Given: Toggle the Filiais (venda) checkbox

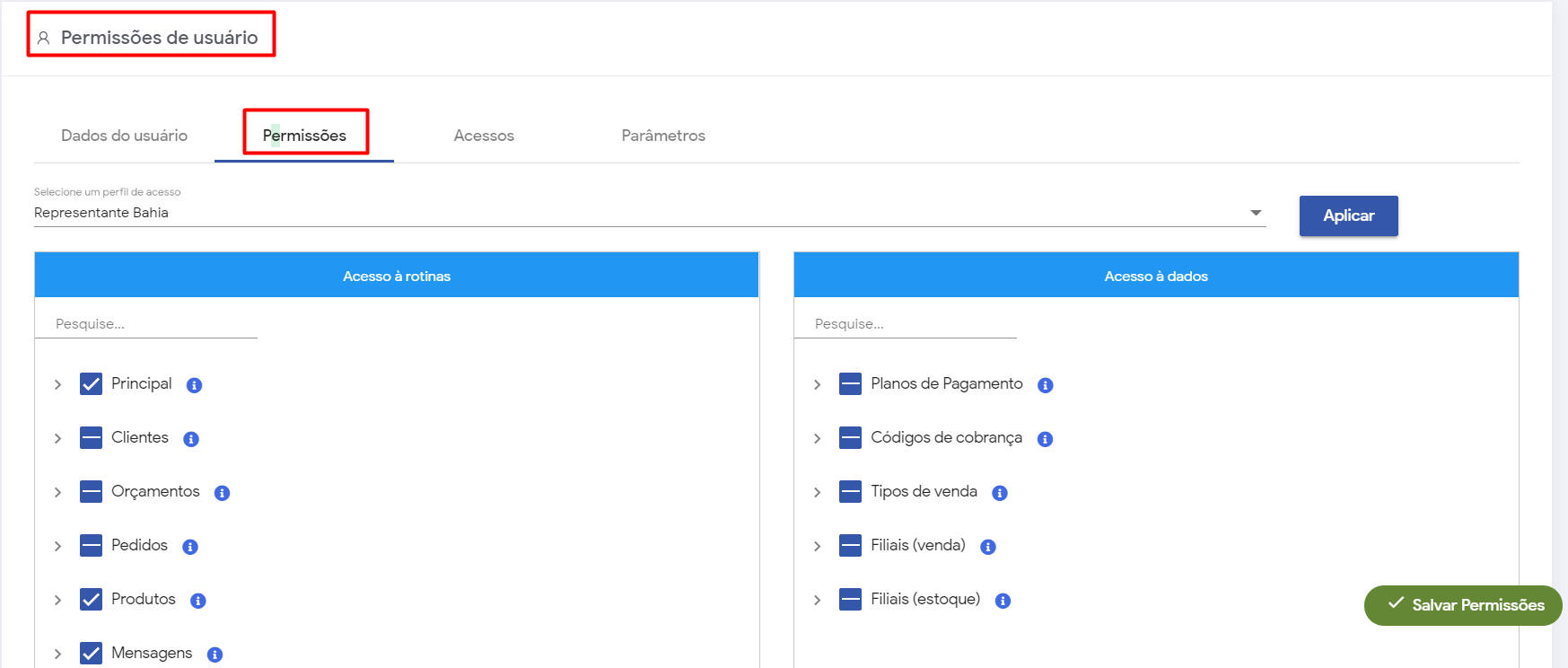Looking at the screenshot, I should tap(850, 546).
